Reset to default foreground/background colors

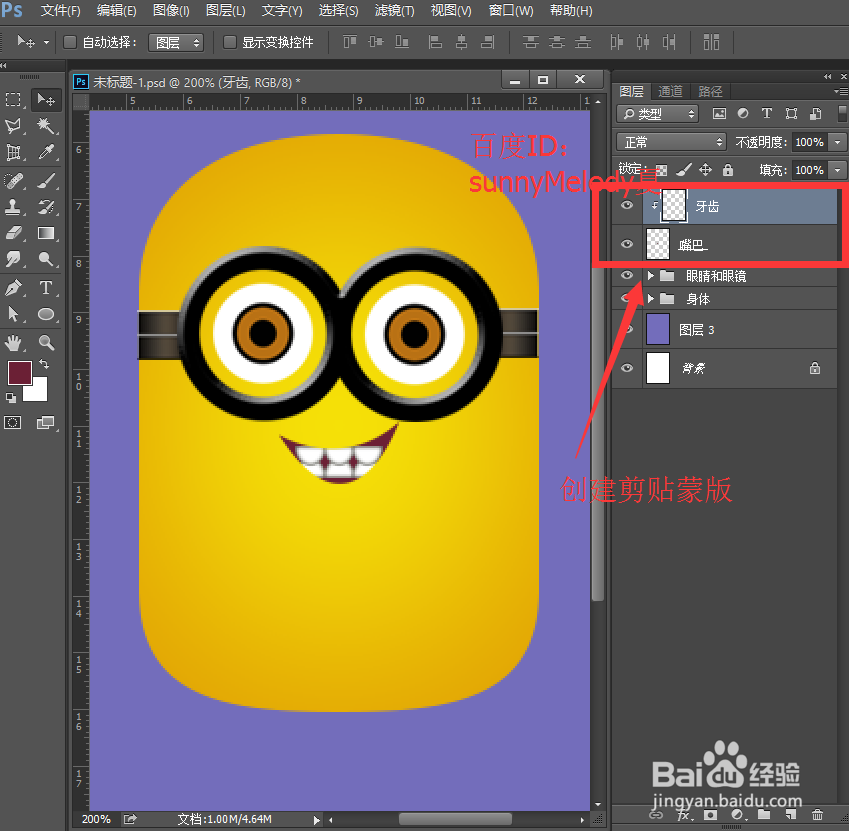coord(11,398)
